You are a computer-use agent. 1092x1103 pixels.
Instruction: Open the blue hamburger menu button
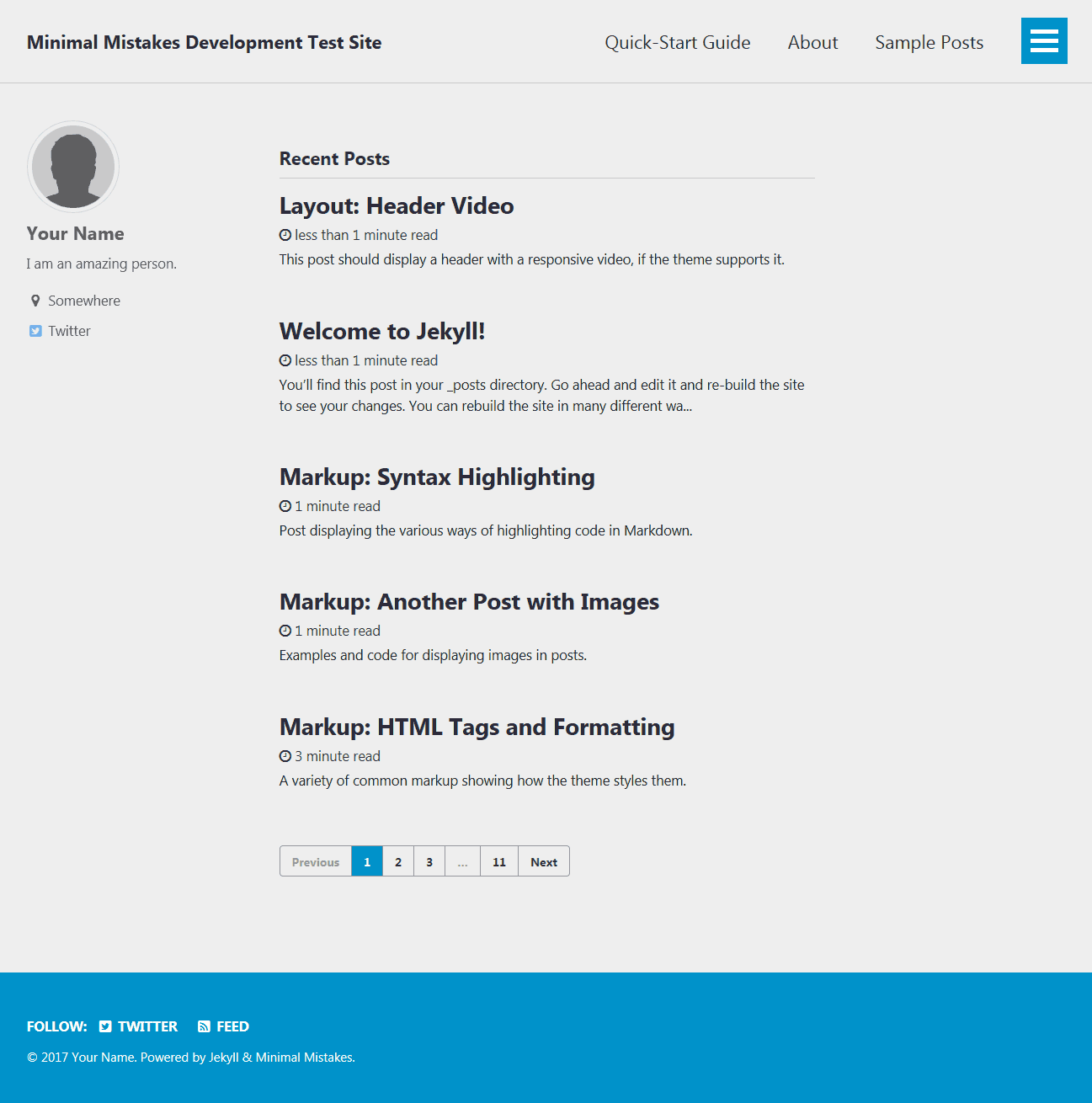click(1044, 40)
